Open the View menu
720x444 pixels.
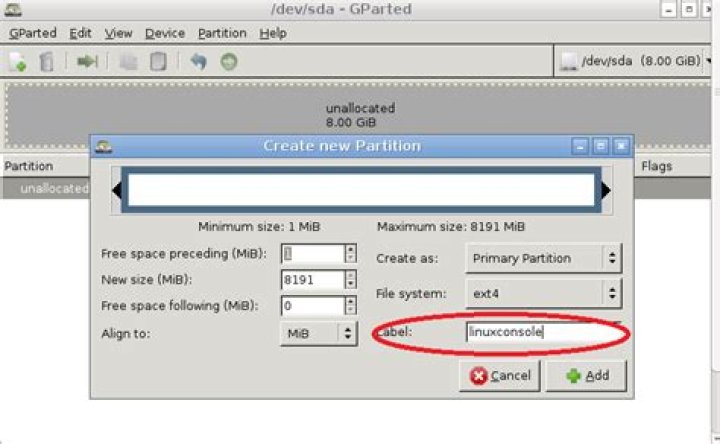pos(118,33)
